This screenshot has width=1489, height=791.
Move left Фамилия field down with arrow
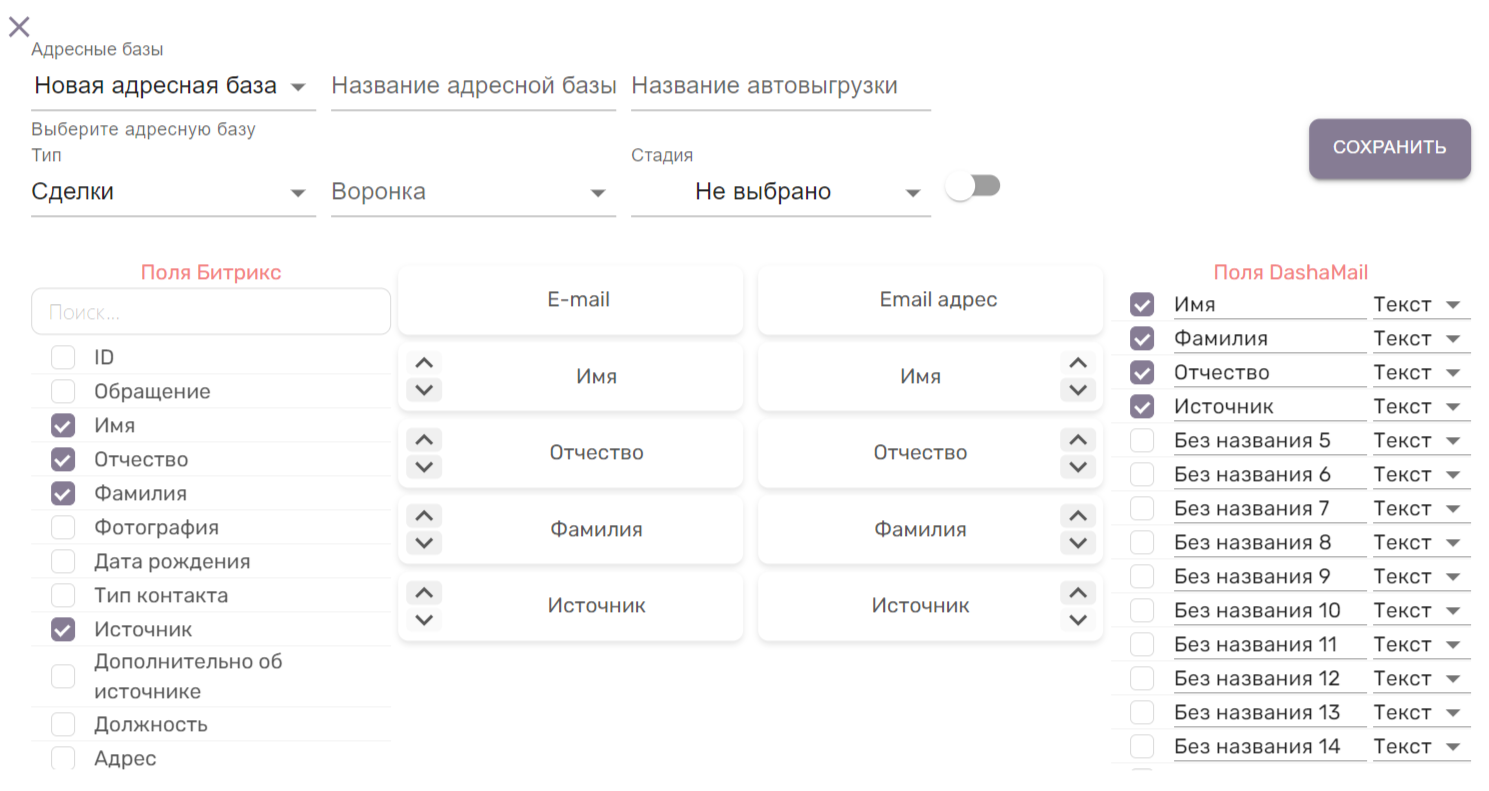point(424,542)
